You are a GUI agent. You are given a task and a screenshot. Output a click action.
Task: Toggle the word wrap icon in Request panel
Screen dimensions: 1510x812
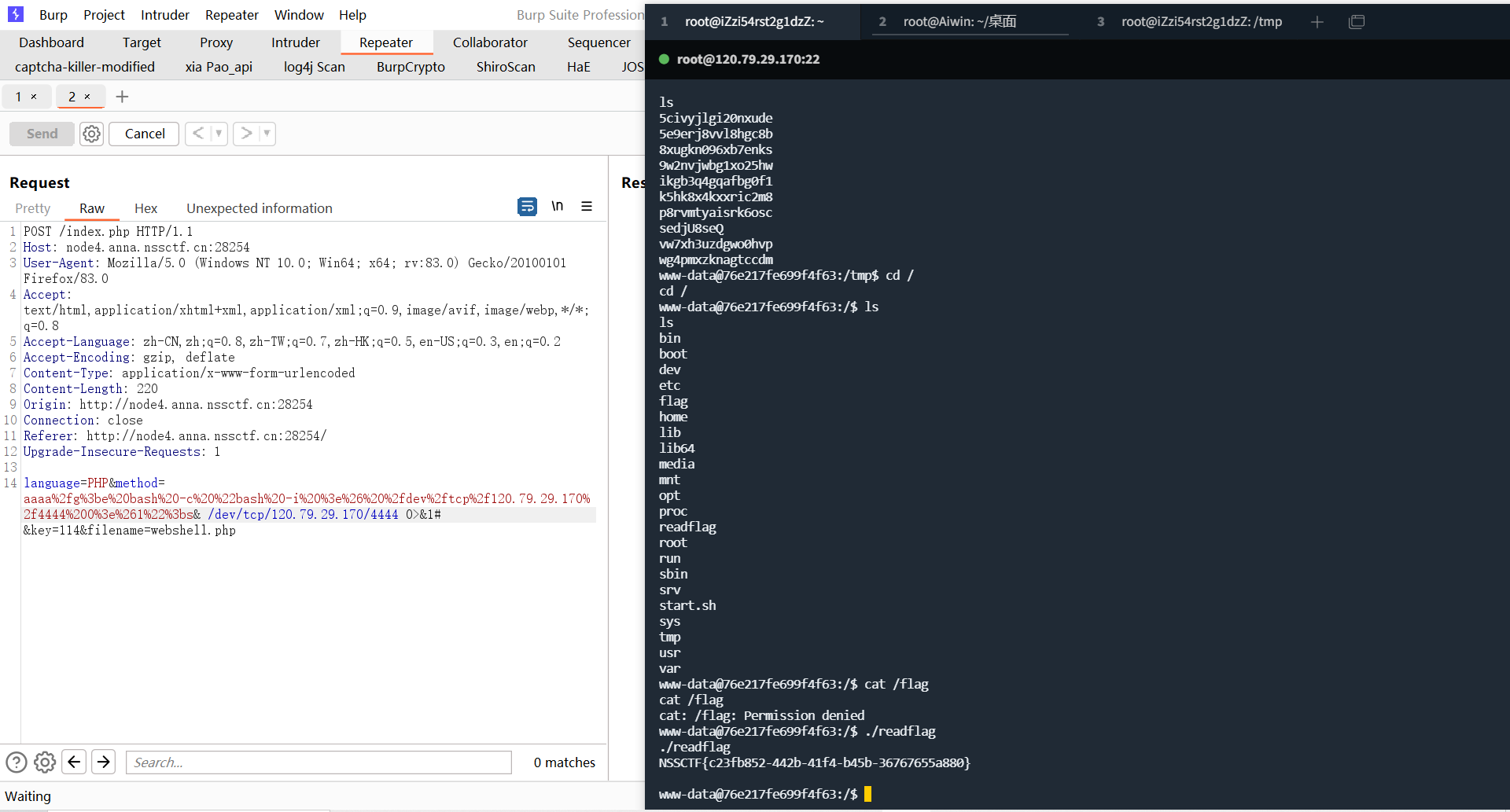(x=527, y=207)
